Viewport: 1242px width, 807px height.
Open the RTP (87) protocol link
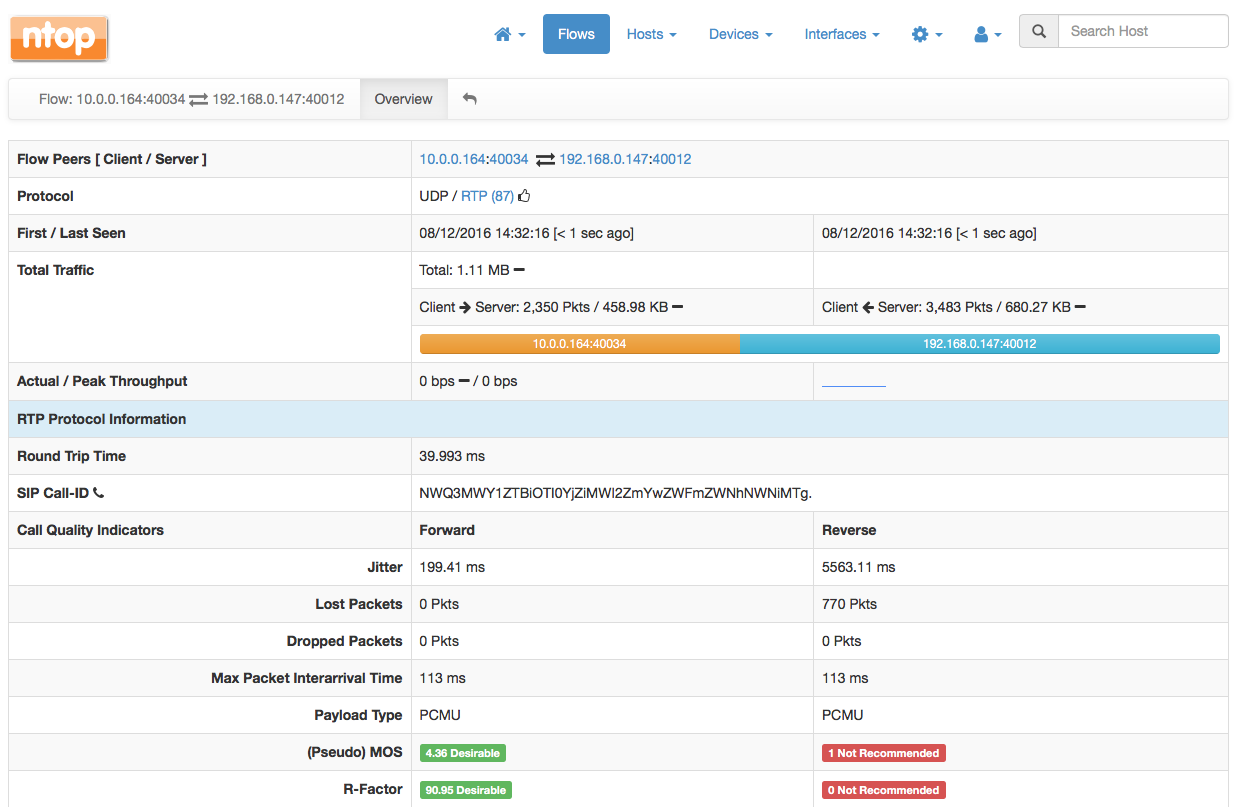pyautogui.click(x=487, y=196)
